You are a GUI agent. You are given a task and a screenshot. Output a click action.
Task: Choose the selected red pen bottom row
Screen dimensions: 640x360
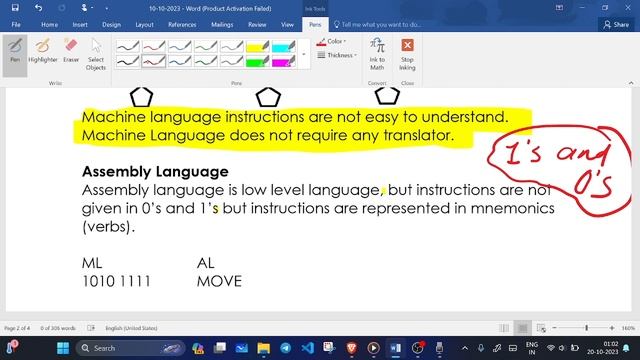(x=154, y=61)
